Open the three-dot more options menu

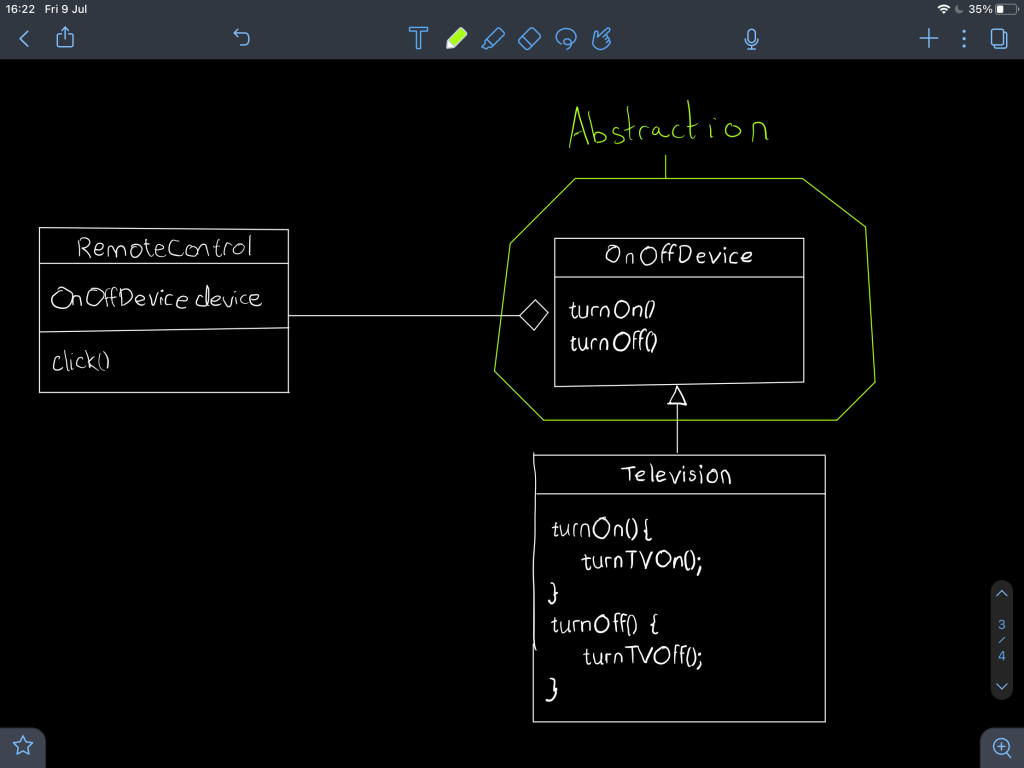(964, 39)
